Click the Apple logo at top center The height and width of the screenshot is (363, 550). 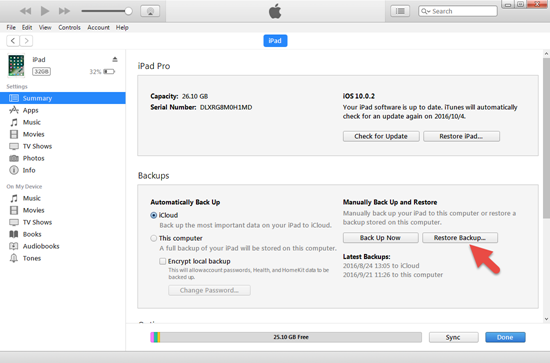coord(275,11)
